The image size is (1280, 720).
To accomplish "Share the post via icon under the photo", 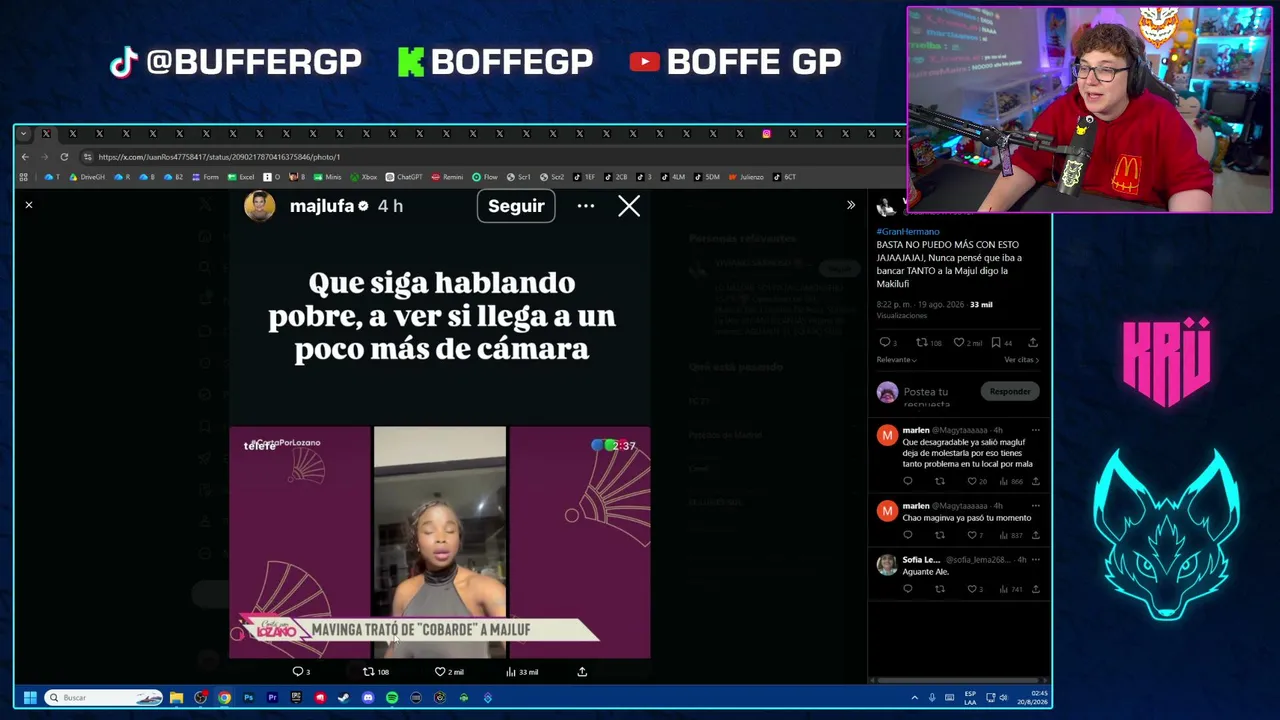I will [x=582, y=672].
